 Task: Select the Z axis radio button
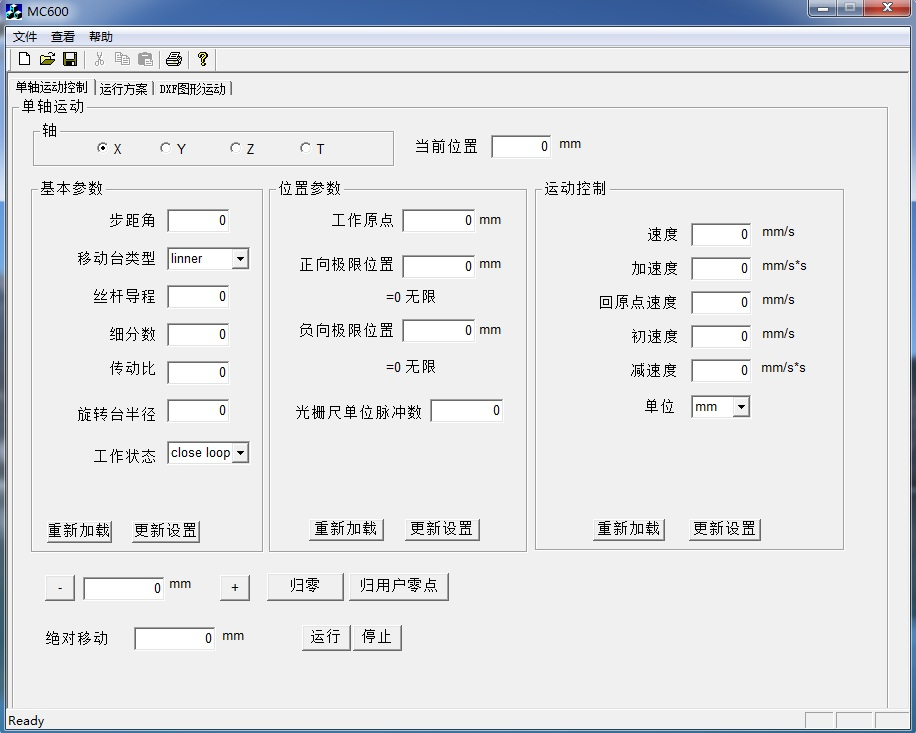point(236,148)
